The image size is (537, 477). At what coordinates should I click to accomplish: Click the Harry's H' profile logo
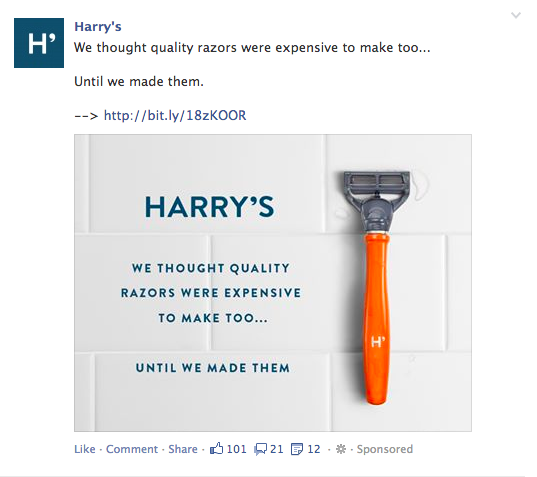pos(39,43)
